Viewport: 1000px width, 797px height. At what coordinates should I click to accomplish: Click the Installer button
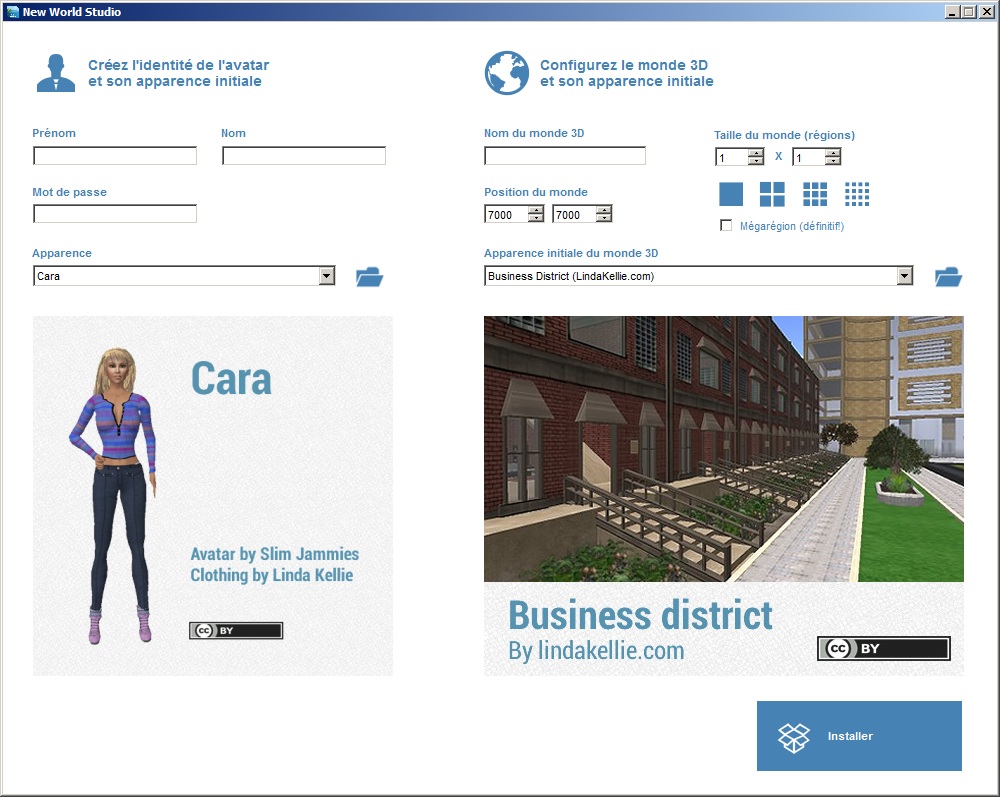coord(859,736)
